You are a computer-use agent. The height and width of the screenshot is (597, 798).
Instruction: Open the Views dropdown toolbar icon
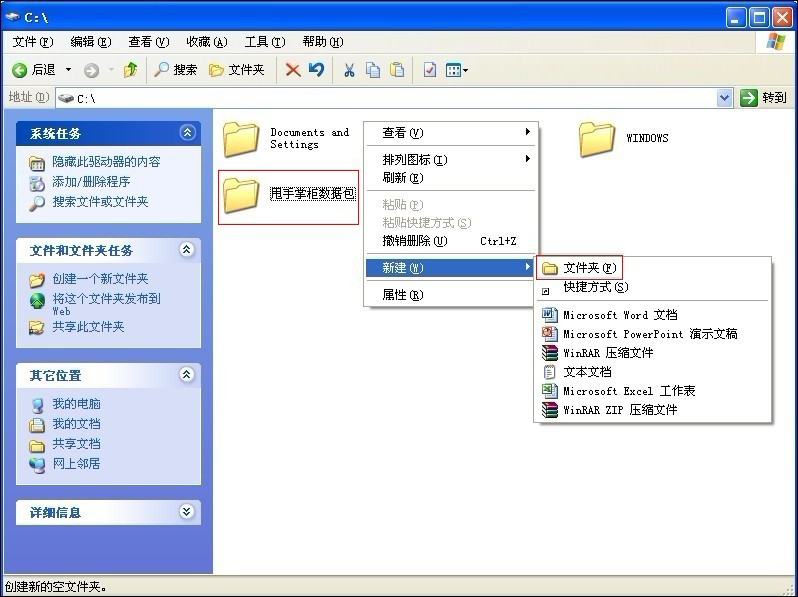pyautogui.click(x=457, y=70)
